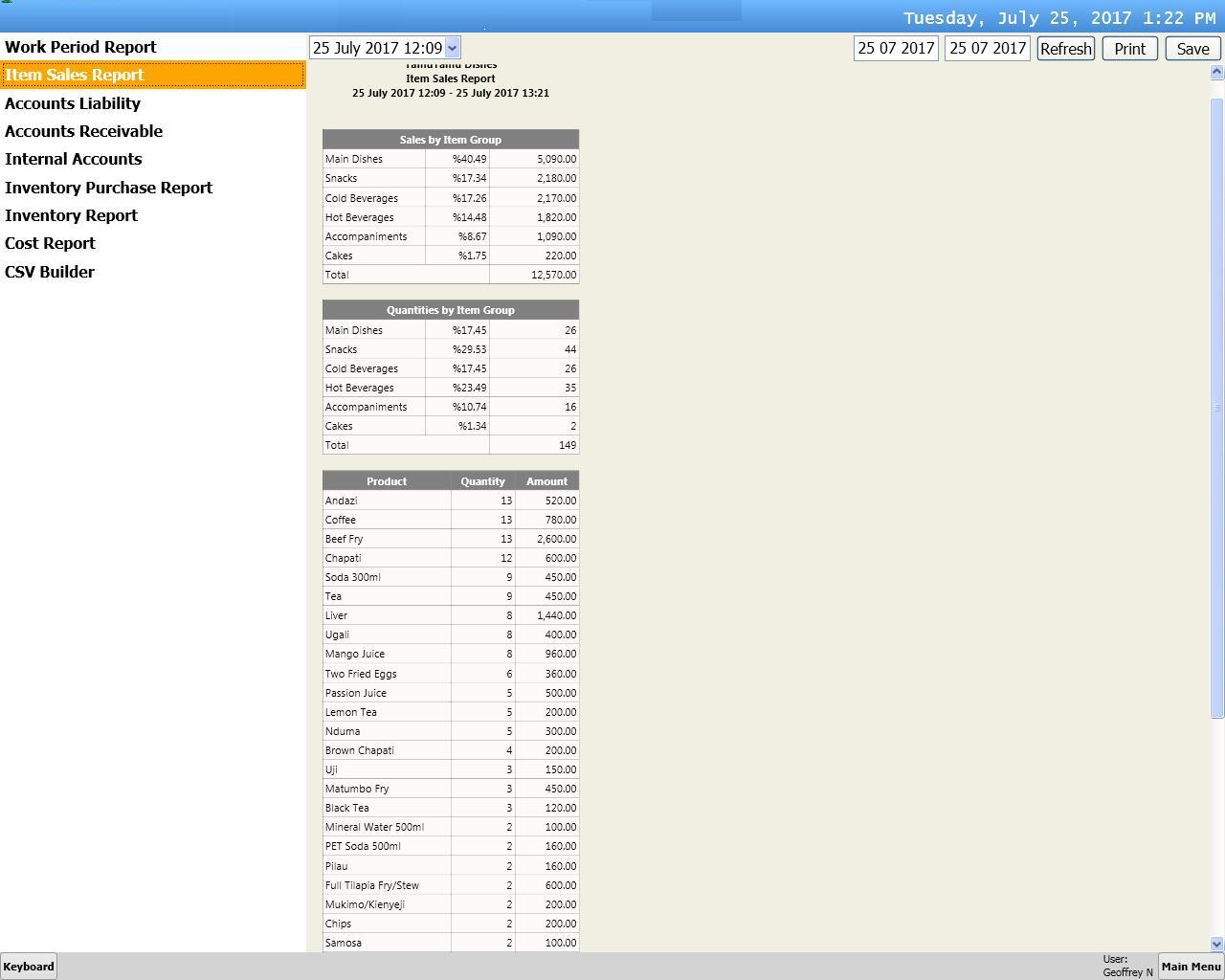Screen dimensions: 1225x980
Task: Return to the Main Menu
Action: click(1191, 966)
